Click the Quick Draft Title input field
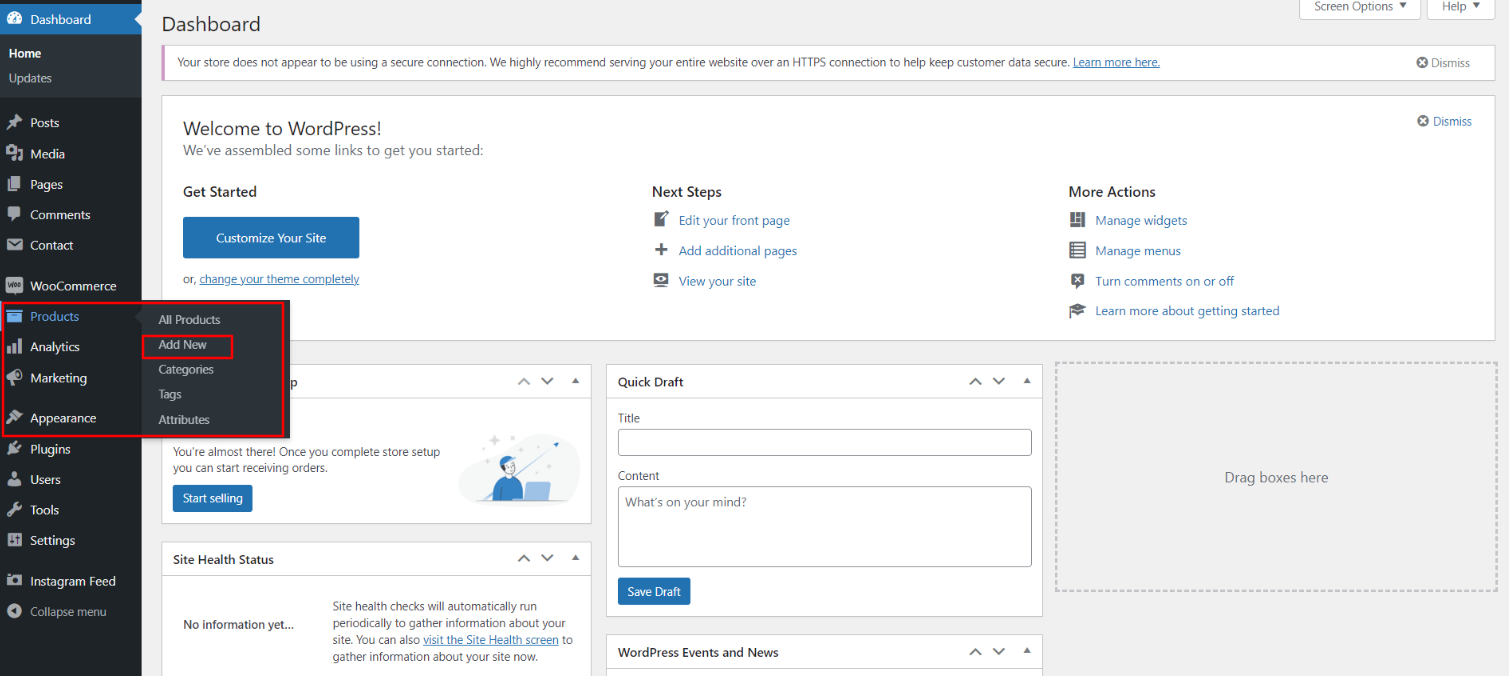Image resolution: width=1509 pixels, height=676 pixels. (x=824, y=442)
